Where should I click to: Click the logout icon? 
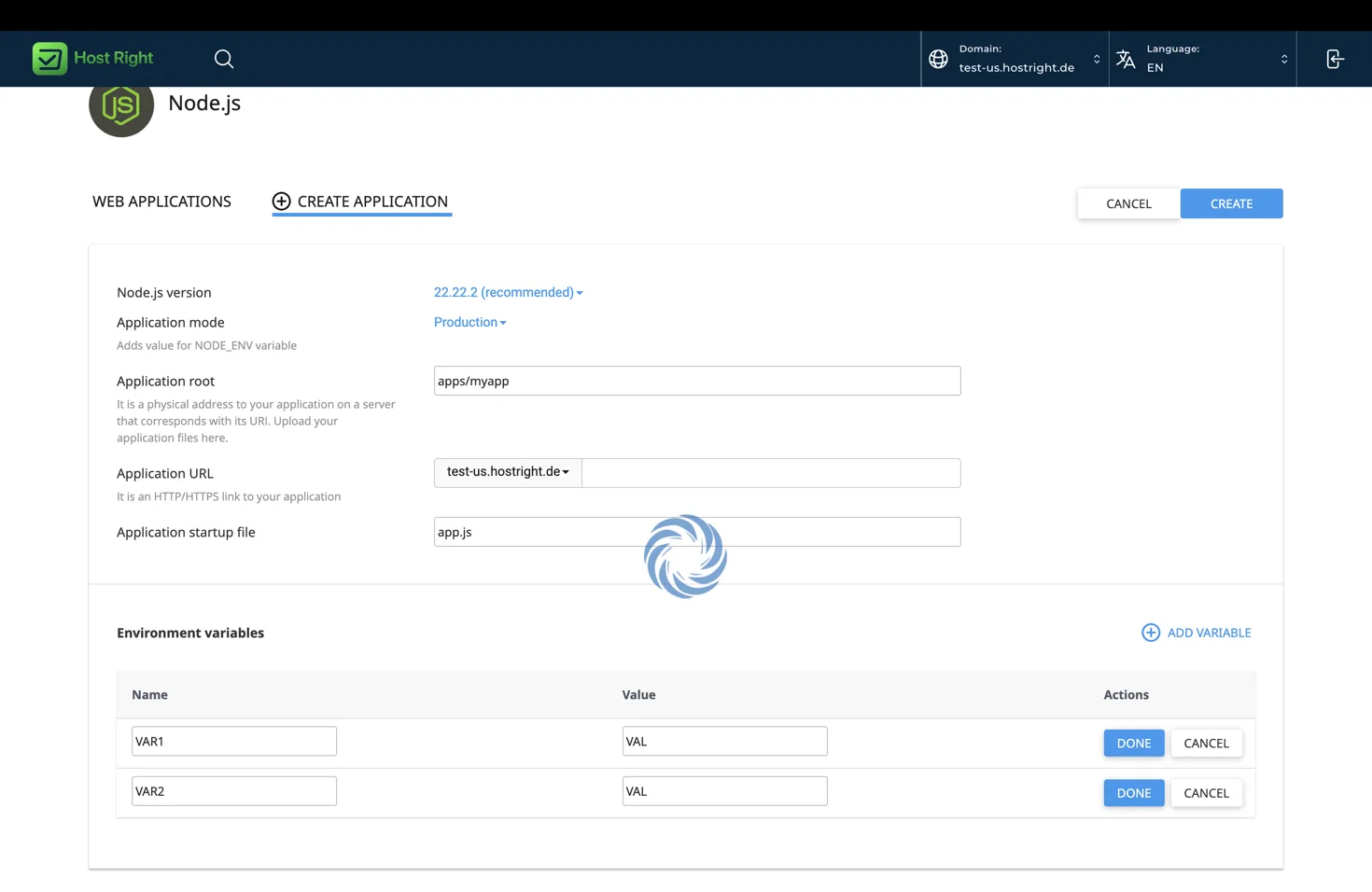pos(1335,59)
